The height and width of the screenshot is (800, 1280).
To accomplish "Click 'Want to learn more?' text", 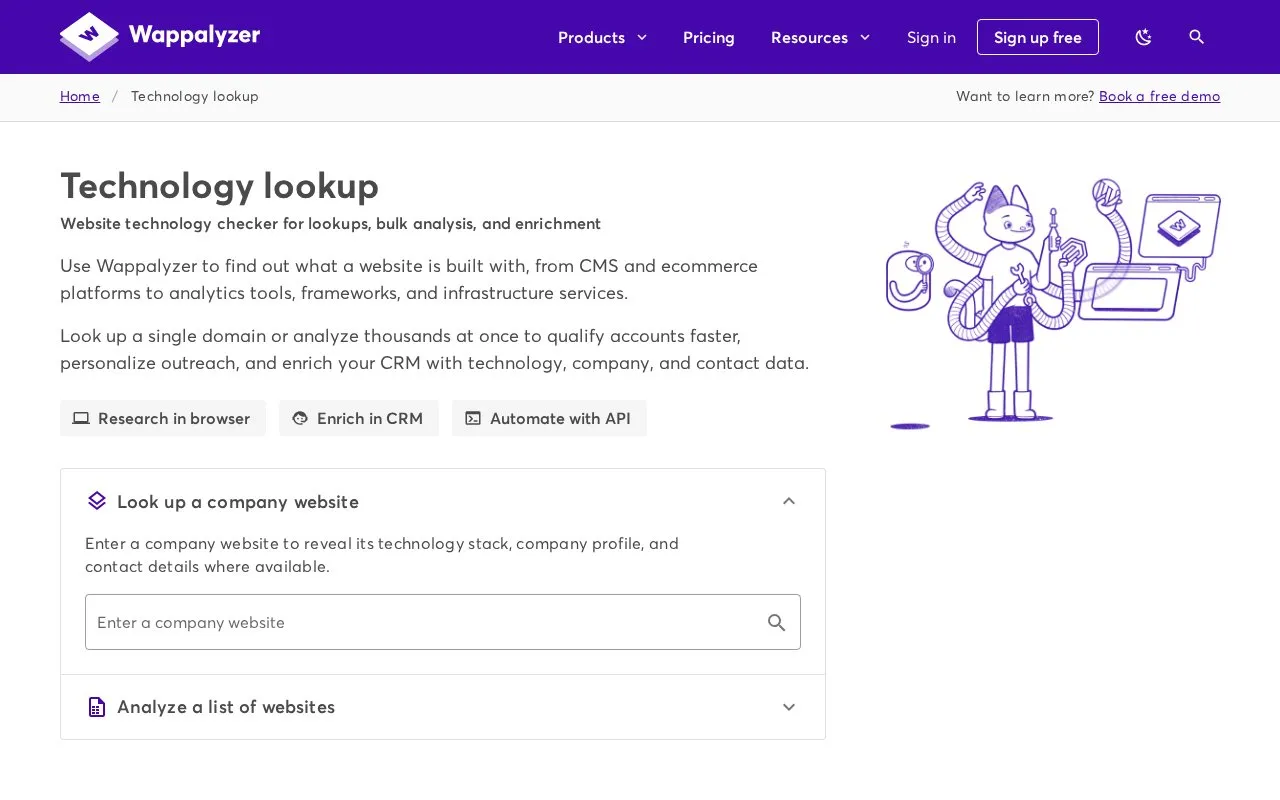I will [x=1025, y=96].
